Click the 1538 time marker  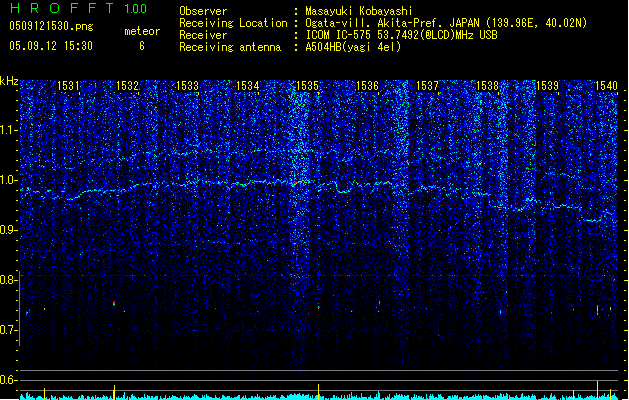pos(487,85)
